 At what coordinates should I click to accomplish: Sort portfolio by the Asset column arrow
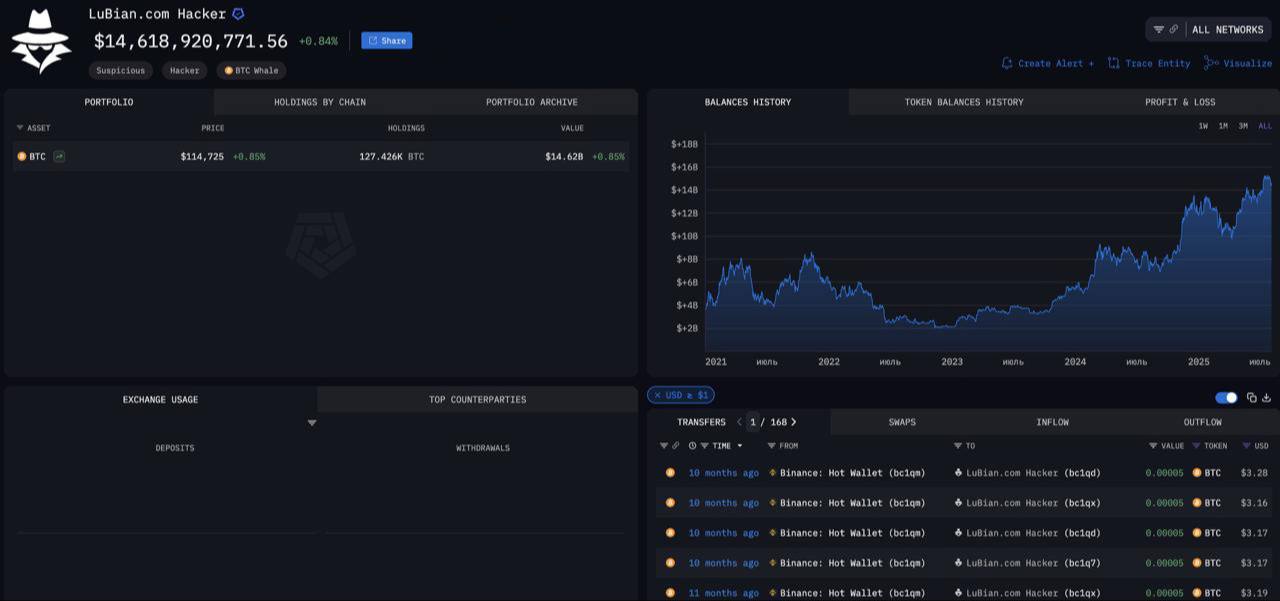[20, 128]
